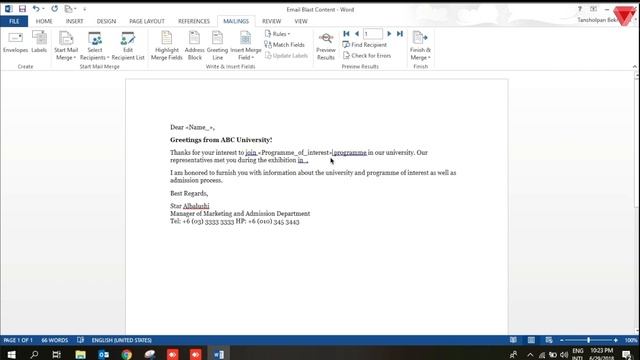This screenshot has height=360, width=640.
Task: Click the Word icon in the taskbar
Action: tap(219, 354)
